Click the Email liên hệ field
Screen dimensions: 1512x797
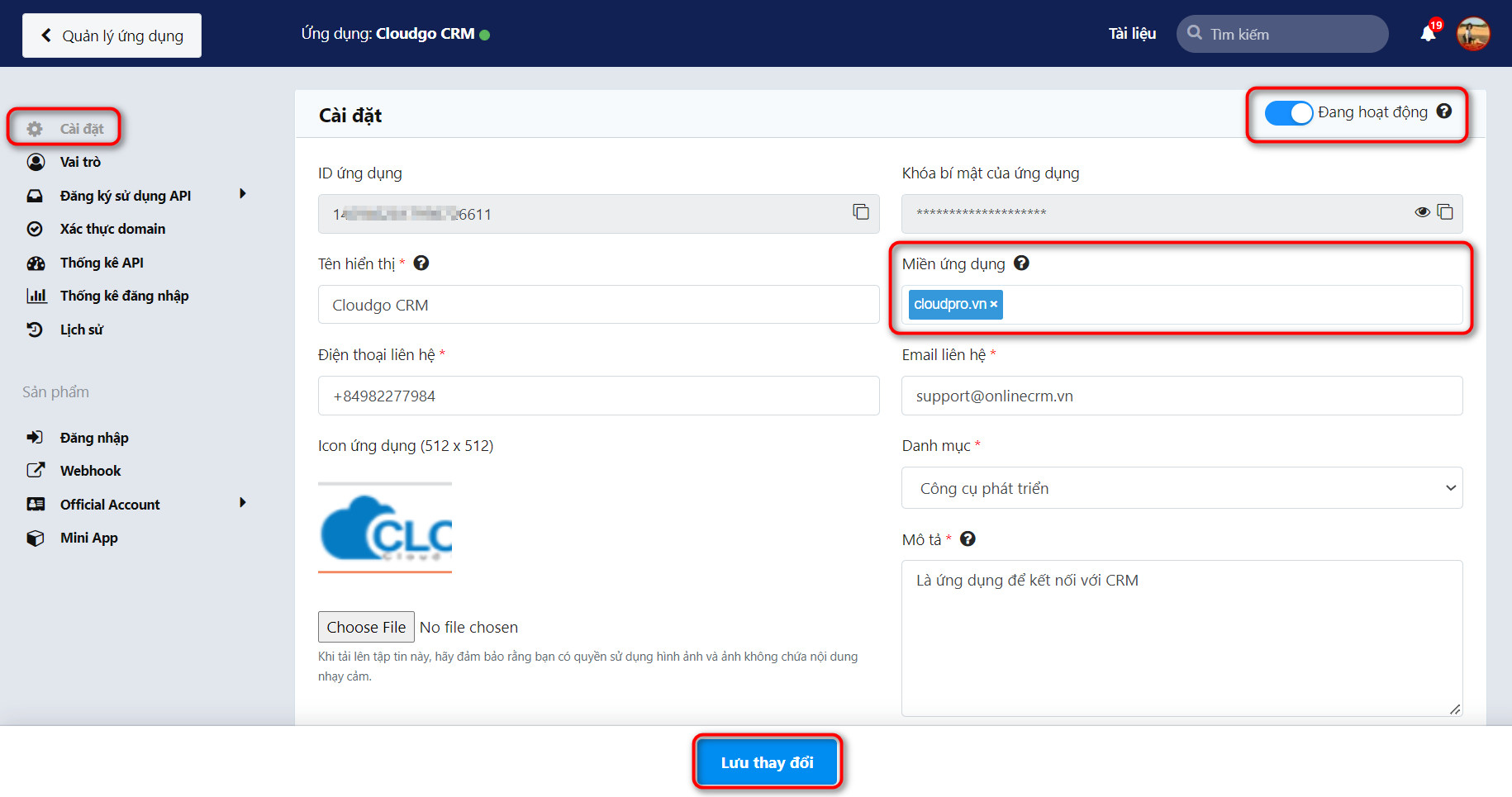(1182, 396)
